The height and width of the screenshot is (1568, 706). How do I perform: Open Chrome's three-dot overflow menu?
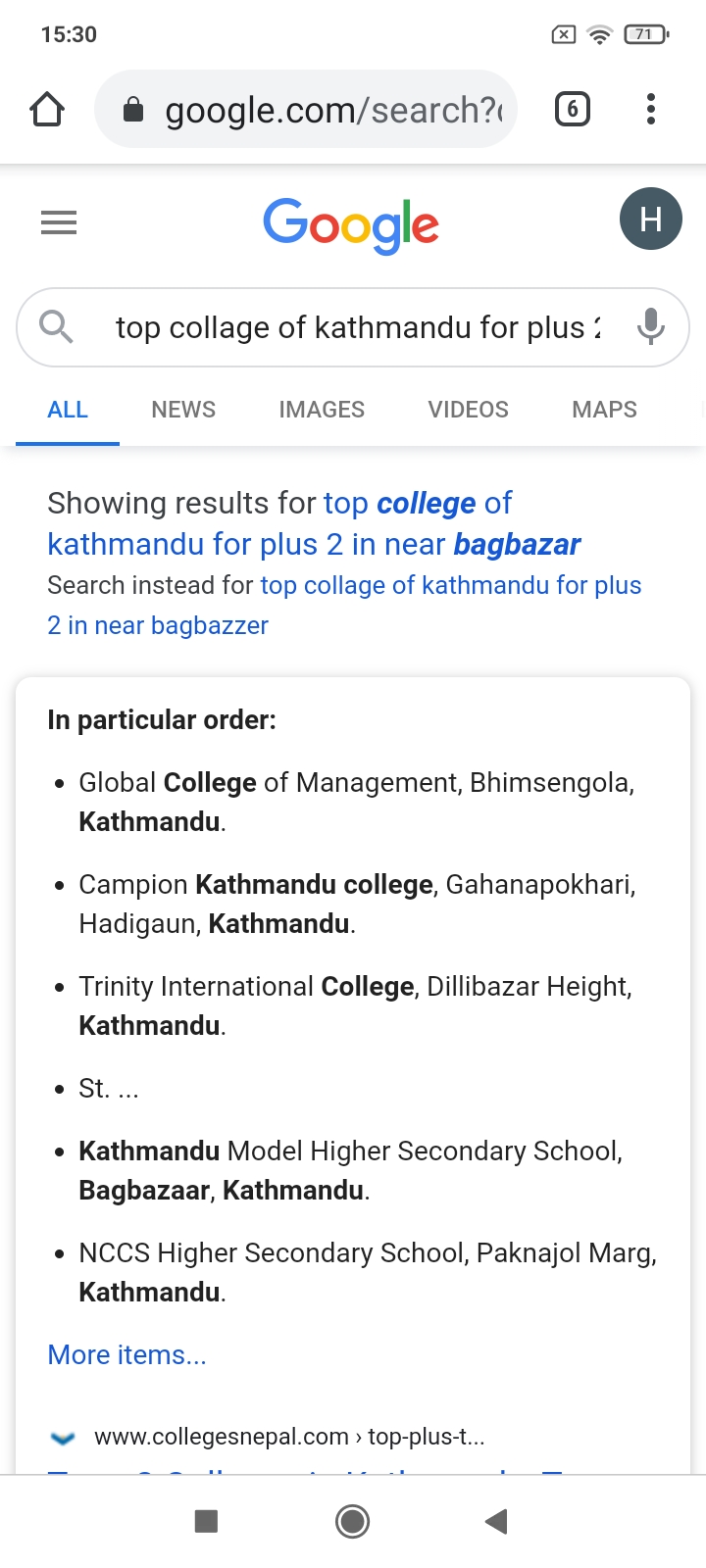[x=650, y=109]
